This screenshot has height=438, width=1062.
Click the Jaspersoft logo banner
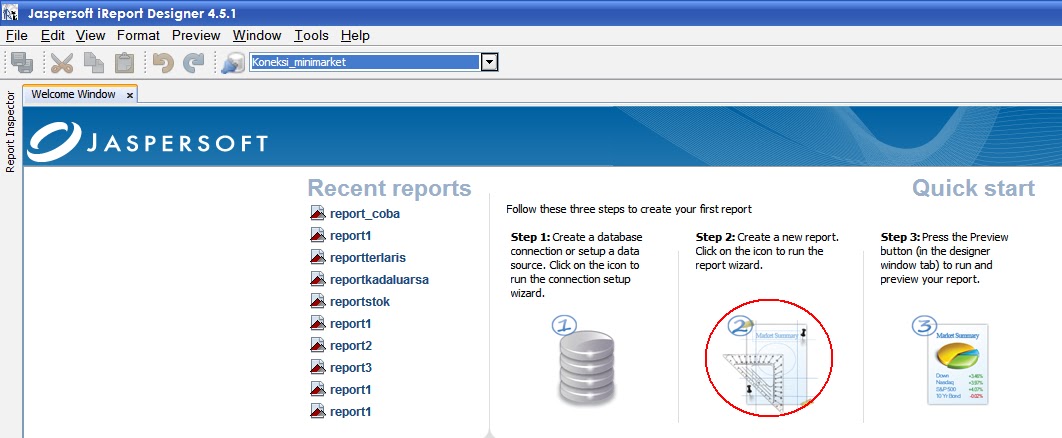click(148, 141)
